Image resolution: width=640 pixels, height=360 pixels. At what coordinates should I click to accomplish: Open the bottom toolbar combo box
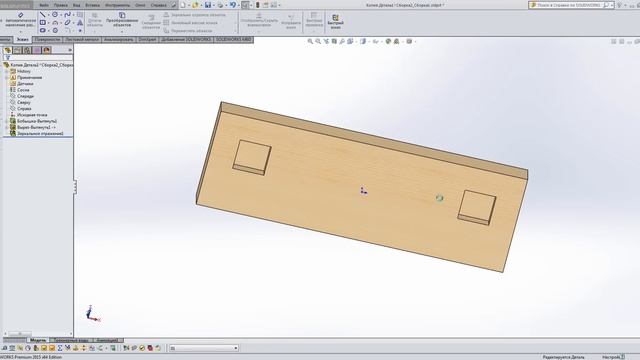(x=204, y=348)
